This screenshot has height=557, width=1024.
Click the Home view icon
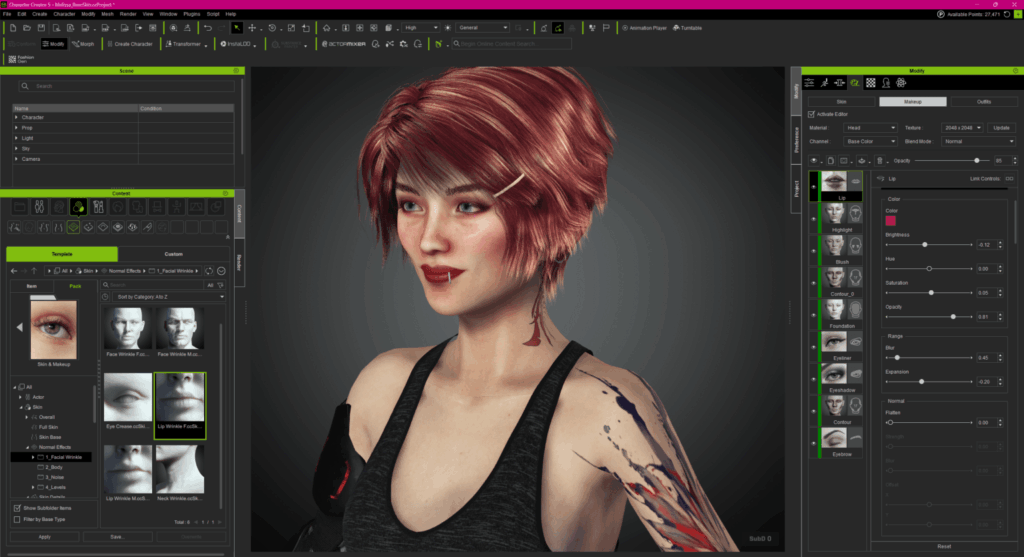coord(327,28)
